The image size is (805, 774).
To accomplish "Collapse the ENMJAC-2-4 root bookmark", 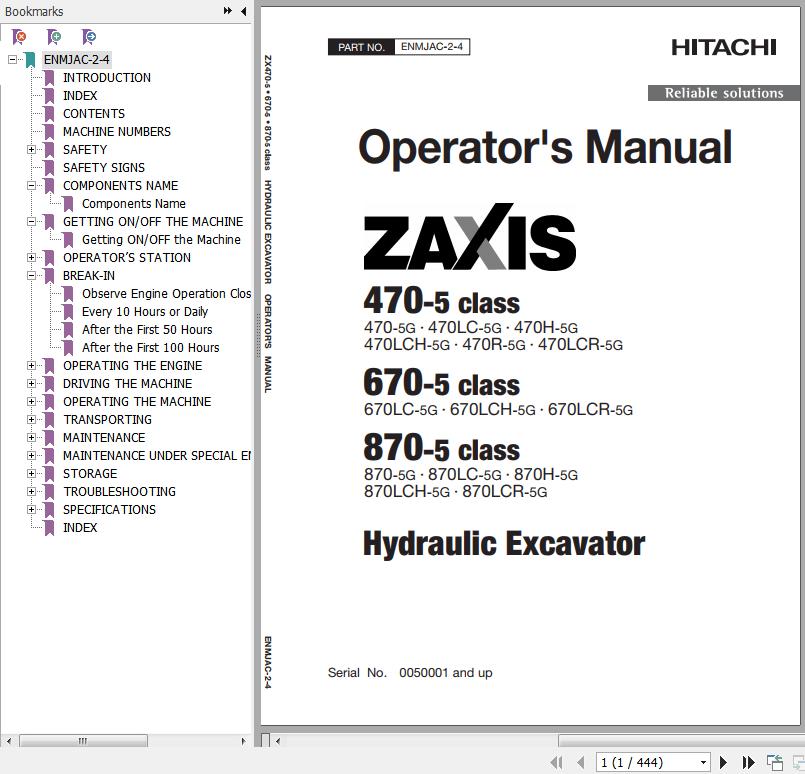I will tap(12, 60).
